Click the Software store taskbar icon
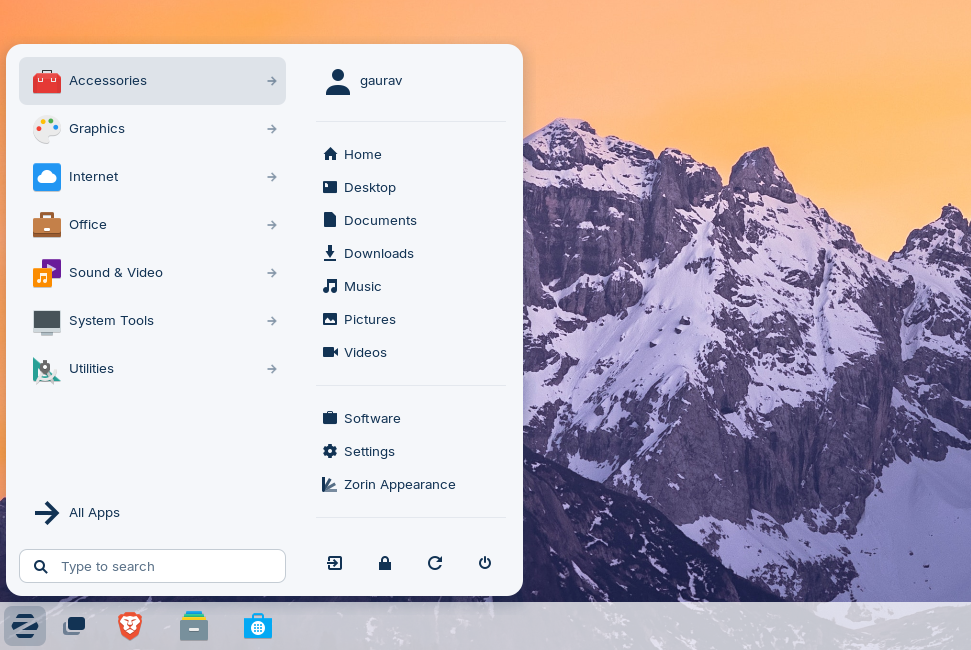The image size is (971, 650). coord(258,626)
